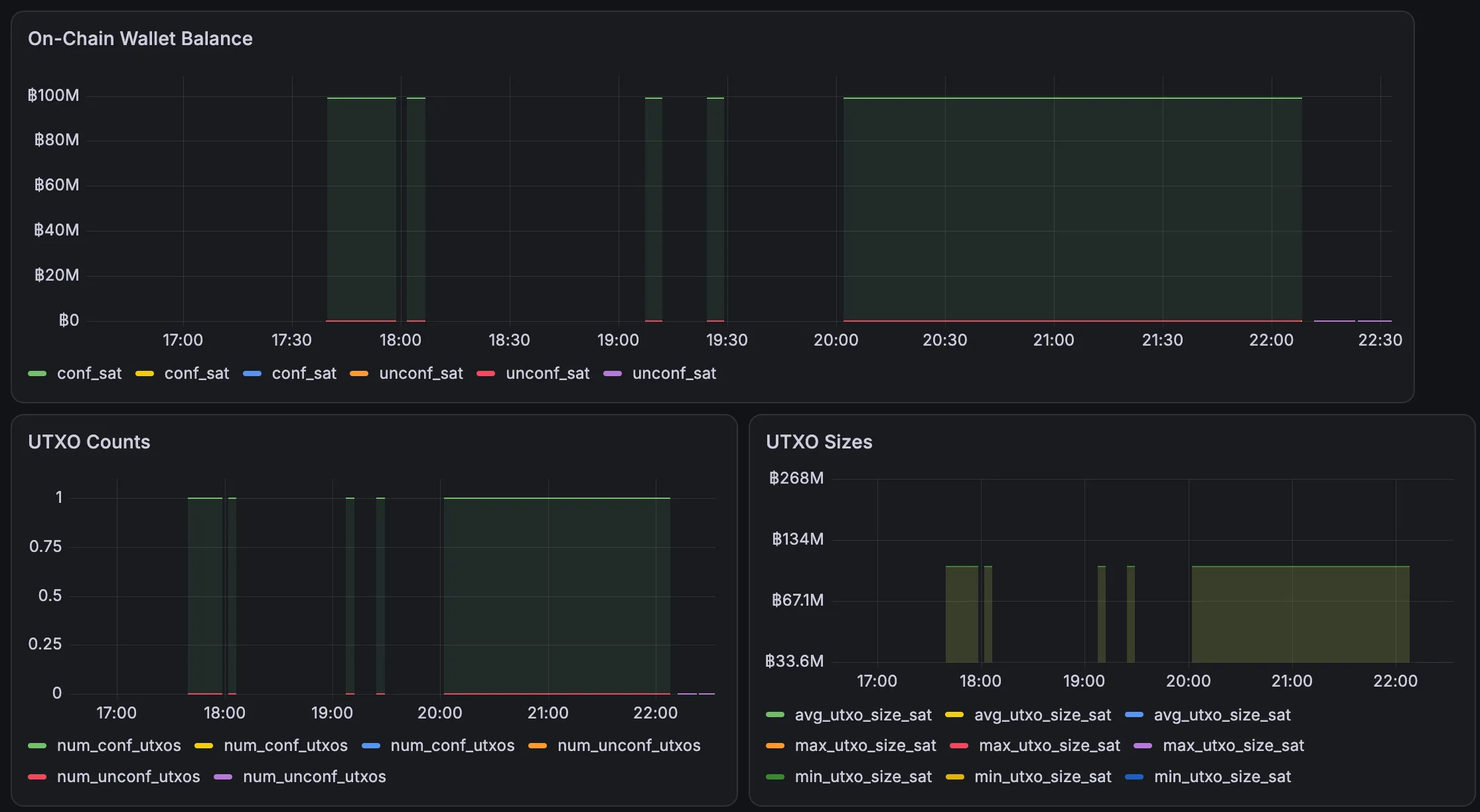Toggle the yellow avg_utxo_size_sat legend label
The width and height of the screenshot is (1480, 812).
click(x=1043, y=715)
